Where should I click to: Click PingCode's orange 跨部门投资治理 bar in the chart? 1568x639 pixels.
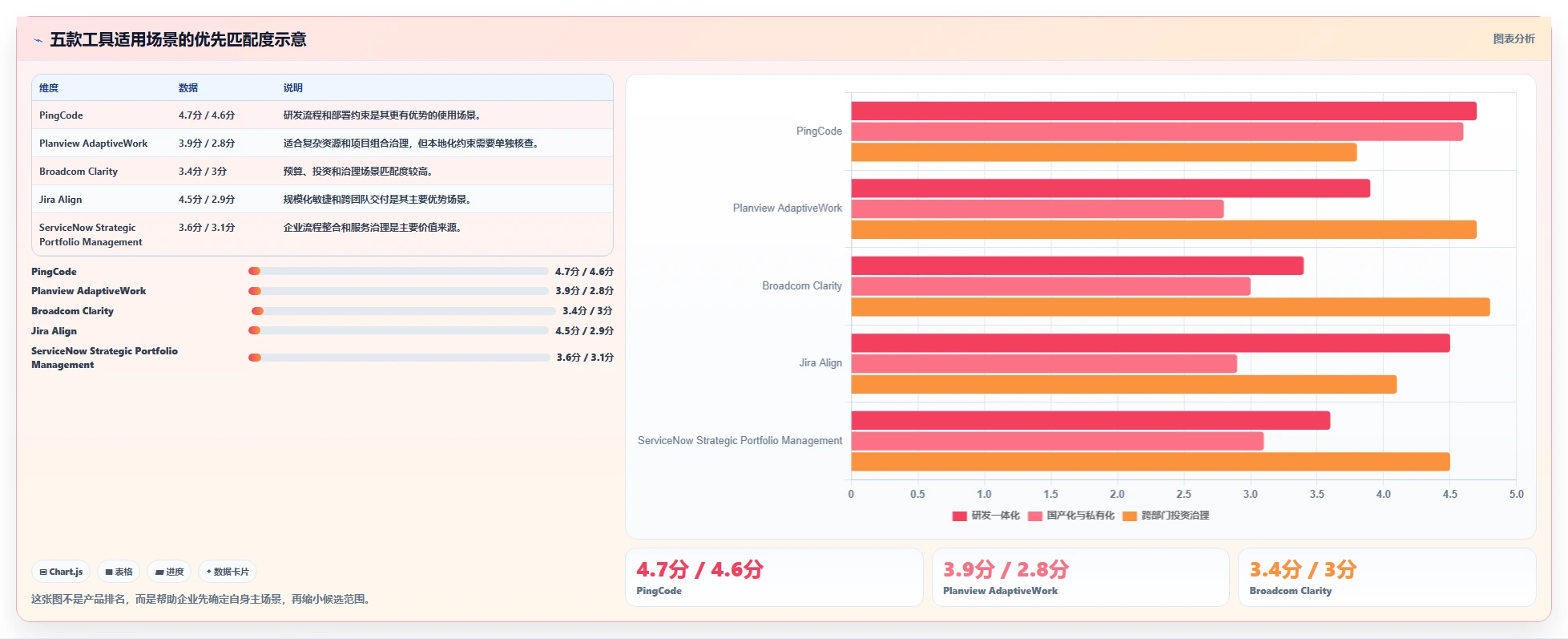(x=1103, y=152)
